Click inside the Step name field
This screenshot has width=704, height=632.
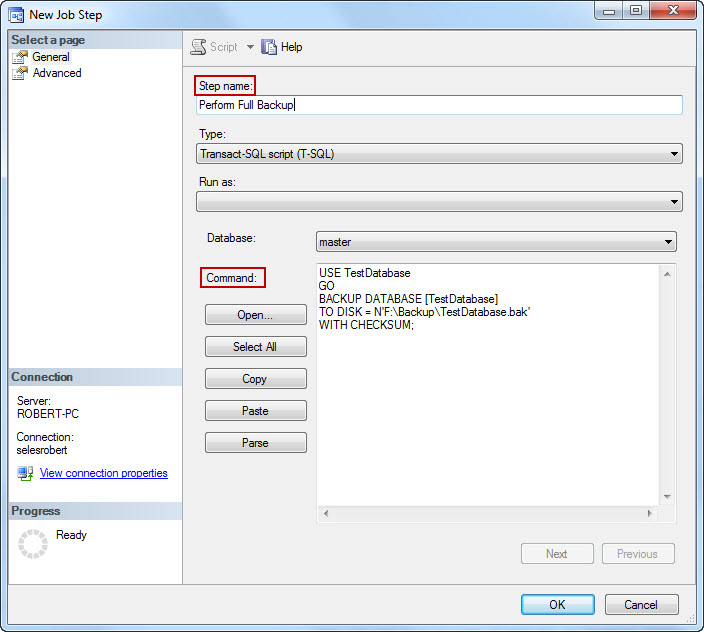pos(440,105)
